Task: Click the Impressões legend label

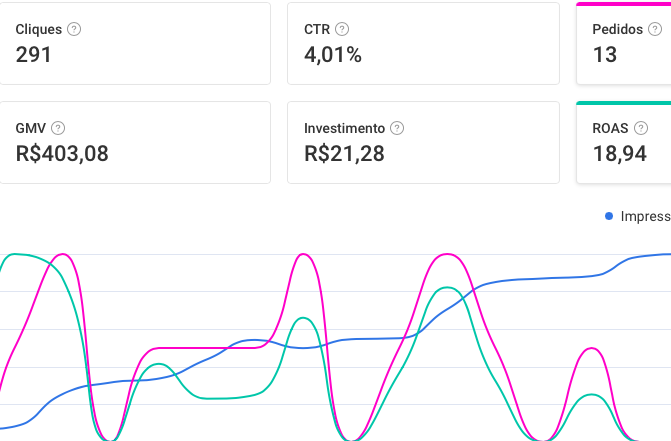Action: tap(645, 216)
